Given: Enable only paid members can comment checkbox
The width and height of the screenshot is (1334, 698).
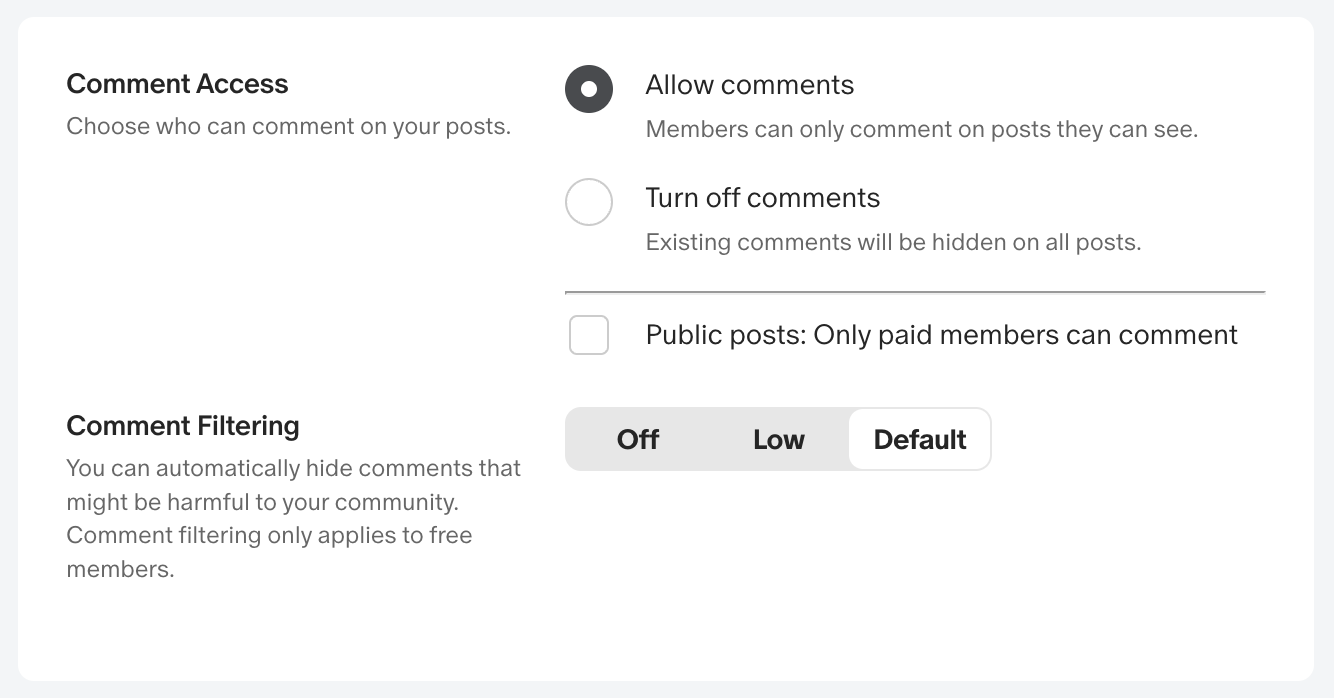Looking at the screenshot, I should tap(589, 335).
